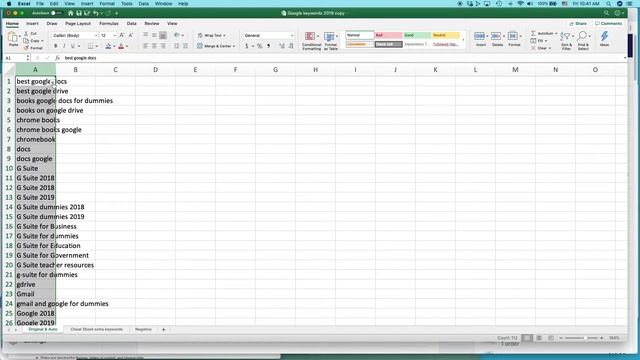This screenshot has width=640, height=360.
Task: Switch to the Formulas ribbon tab
Action: pyautogui.click(x=109, y=24)
